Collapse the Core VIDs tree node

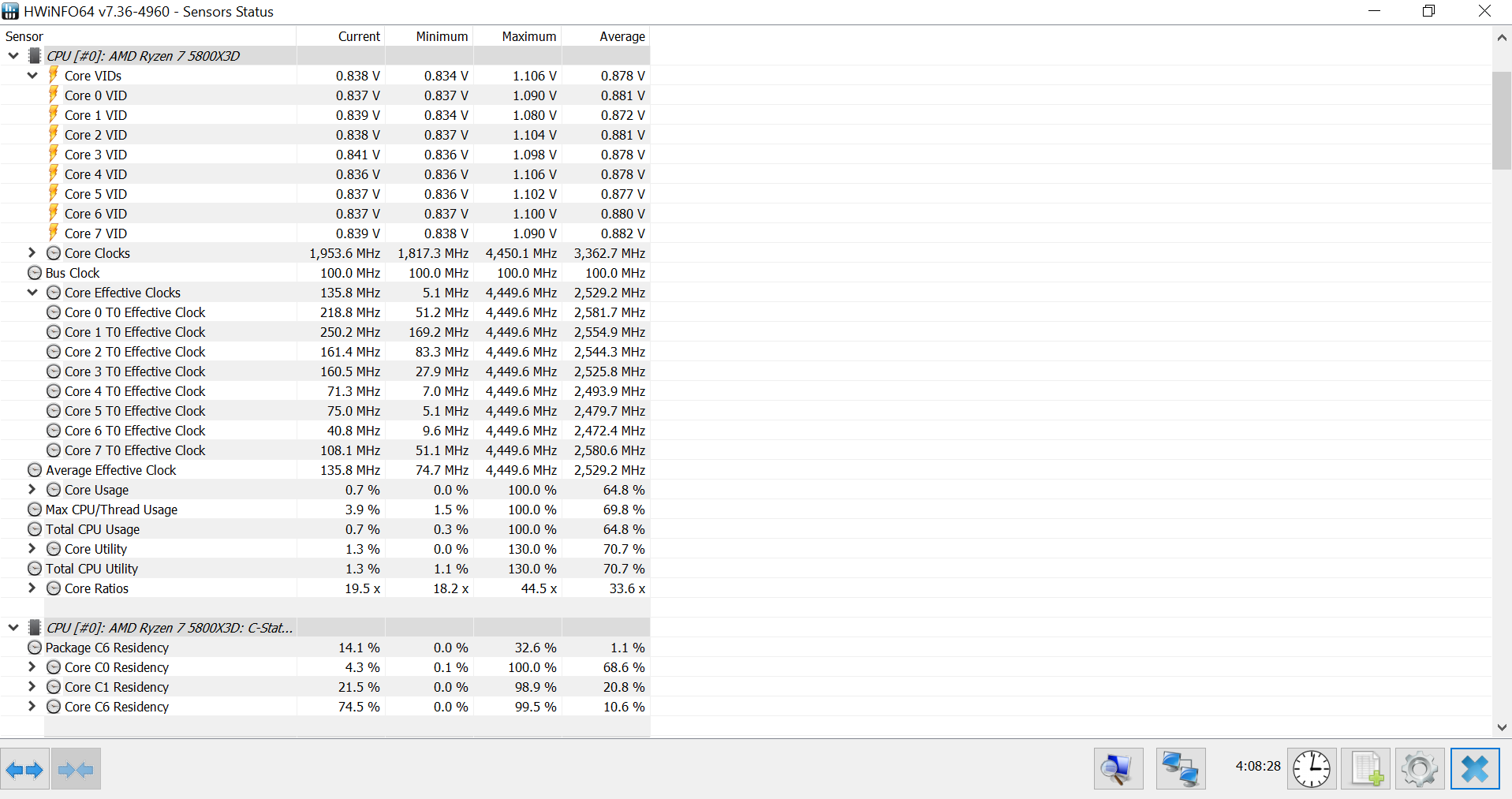click(32, 75)
